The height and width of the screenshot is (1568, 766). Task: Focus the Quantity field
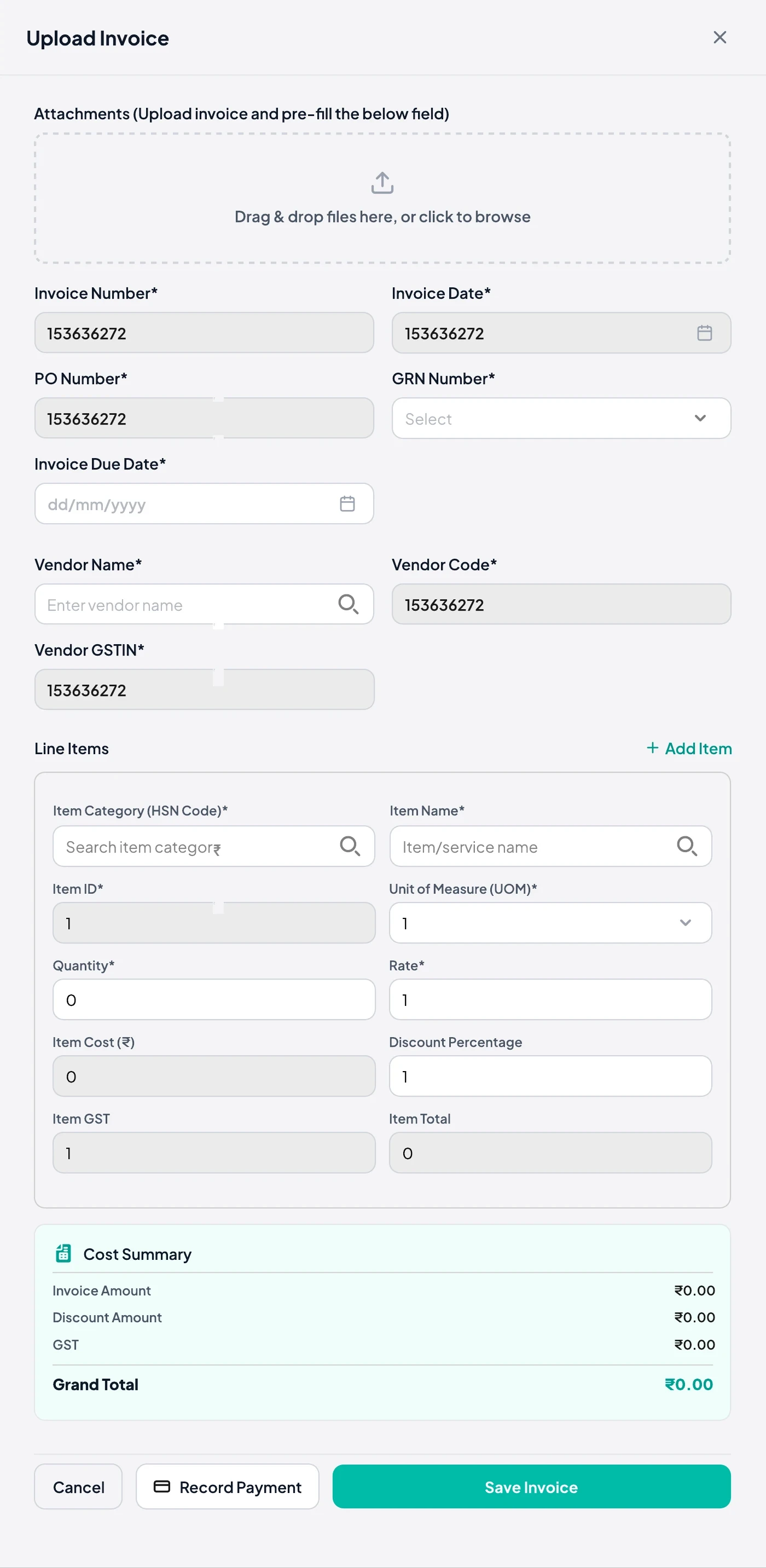point(213,999)
